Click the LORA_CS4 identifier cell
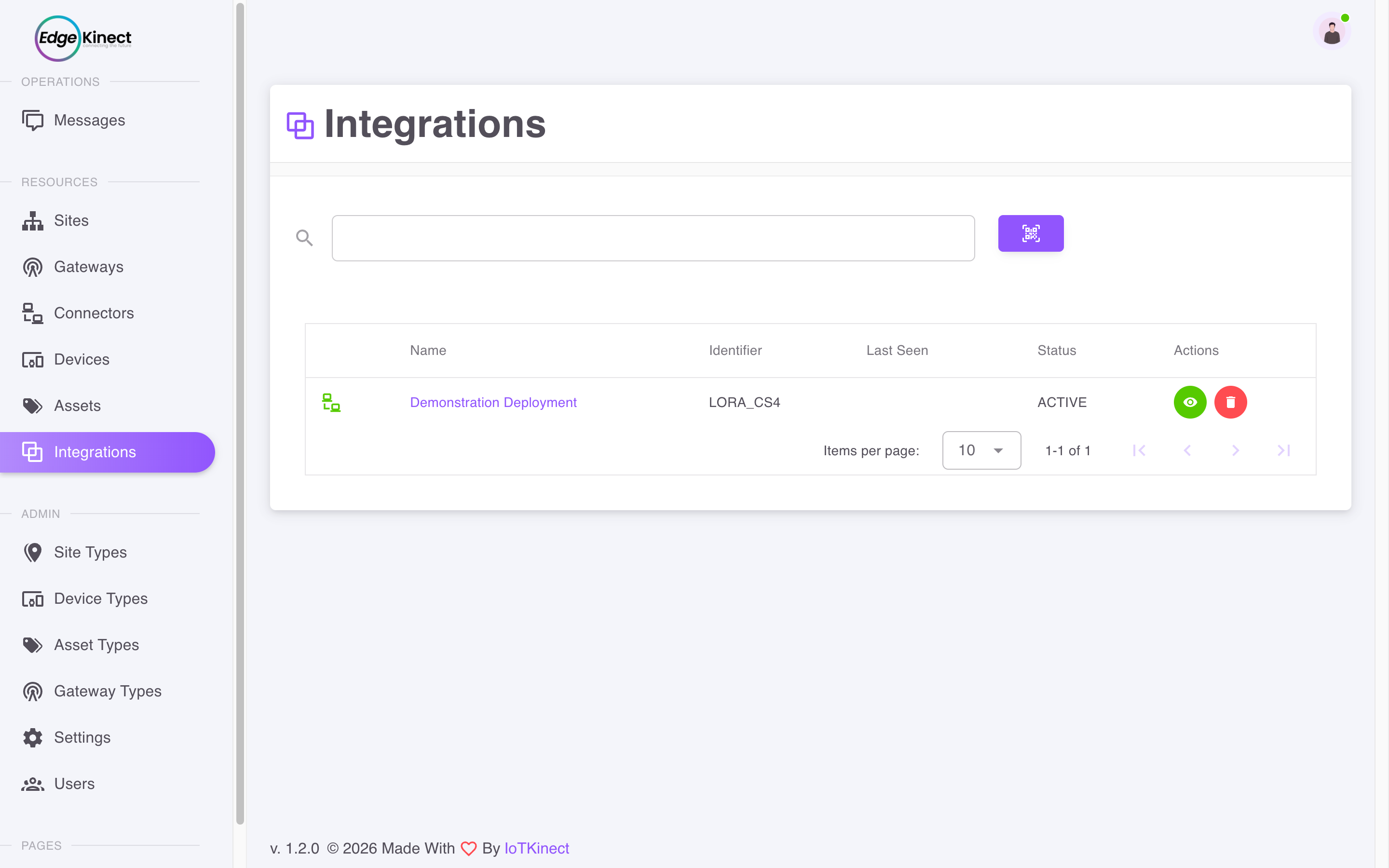1389x868 pixels. tap(745, 403)
